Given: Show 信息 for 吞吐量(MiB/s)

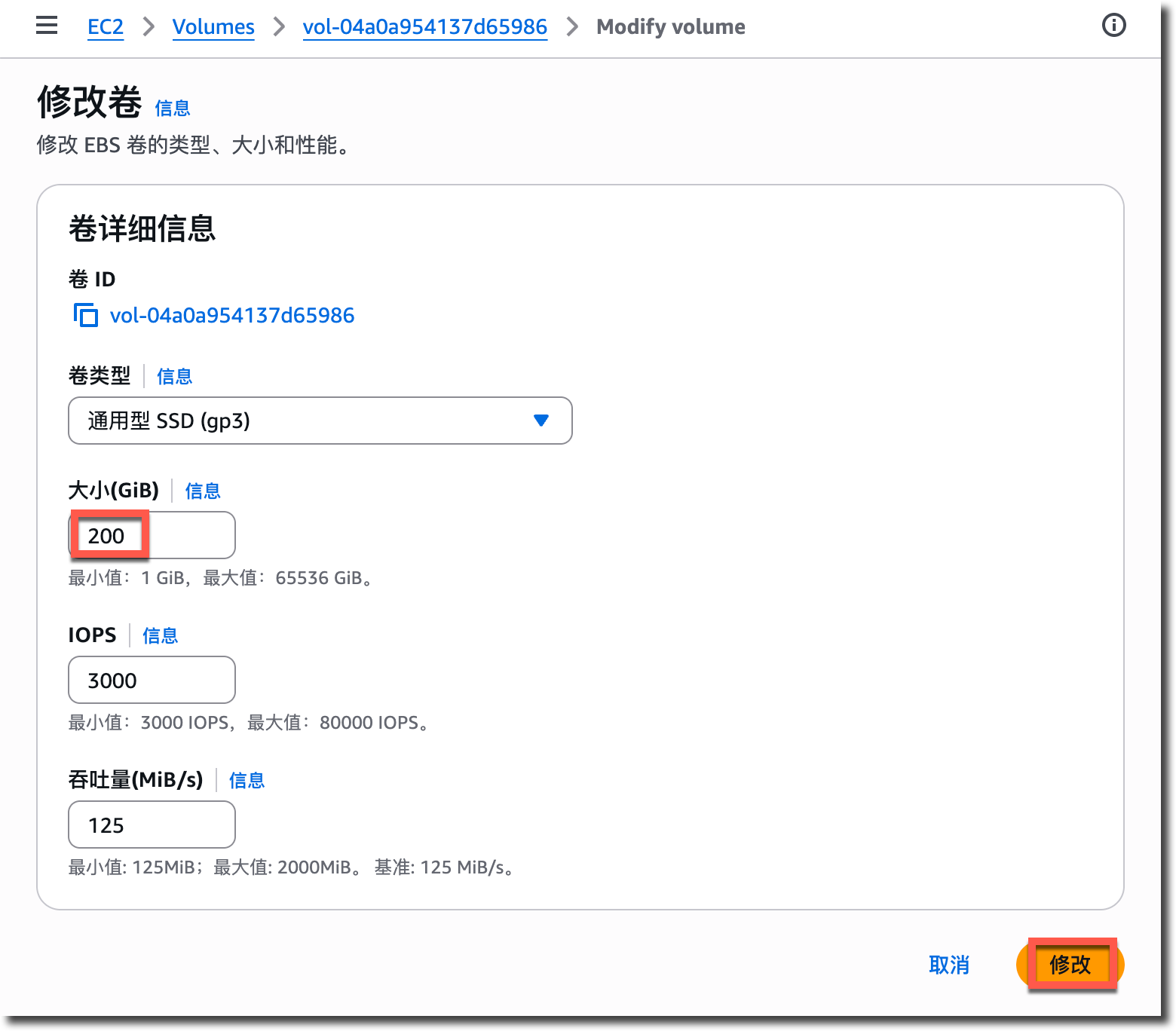Looking at the screenshot, I should pos(247,781).
